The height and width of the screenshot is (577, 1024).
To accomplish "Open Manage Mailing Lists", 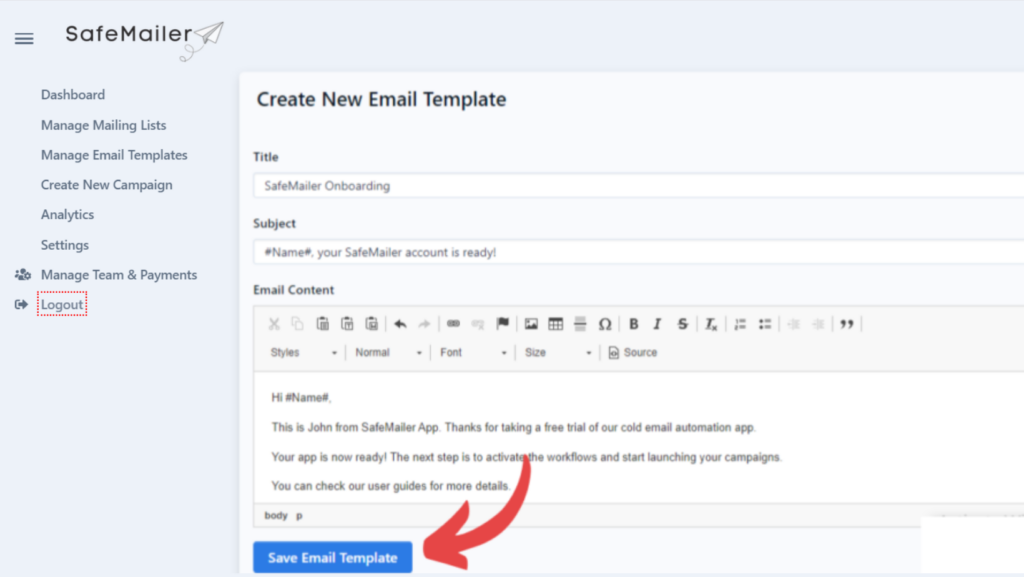I will pyautogui.click(x=103, y=125).
